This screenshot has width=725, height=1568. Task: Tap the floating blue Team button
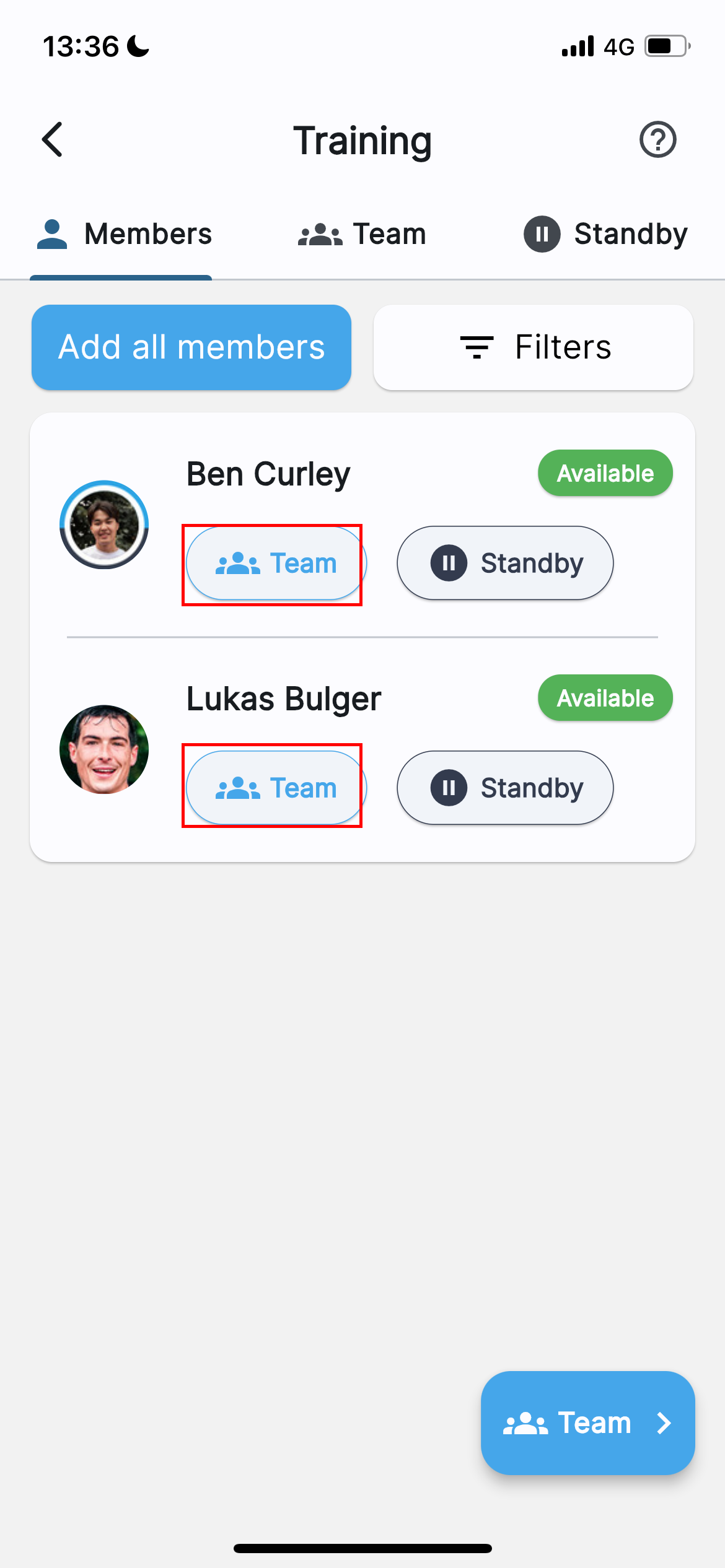(587, 1423)
